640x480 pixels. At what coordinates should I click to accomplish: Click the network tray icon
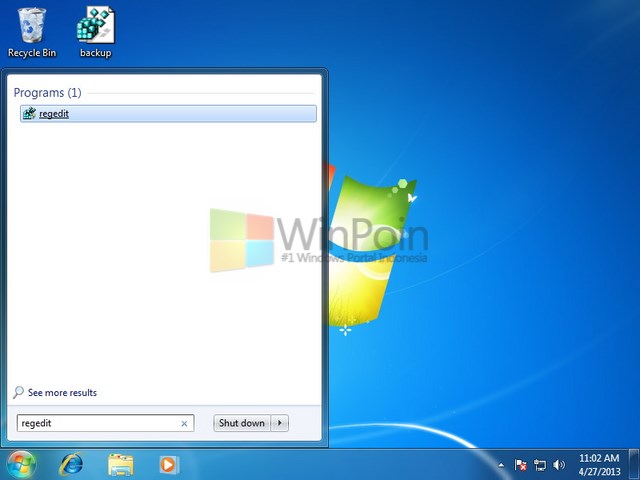point(540,465)
